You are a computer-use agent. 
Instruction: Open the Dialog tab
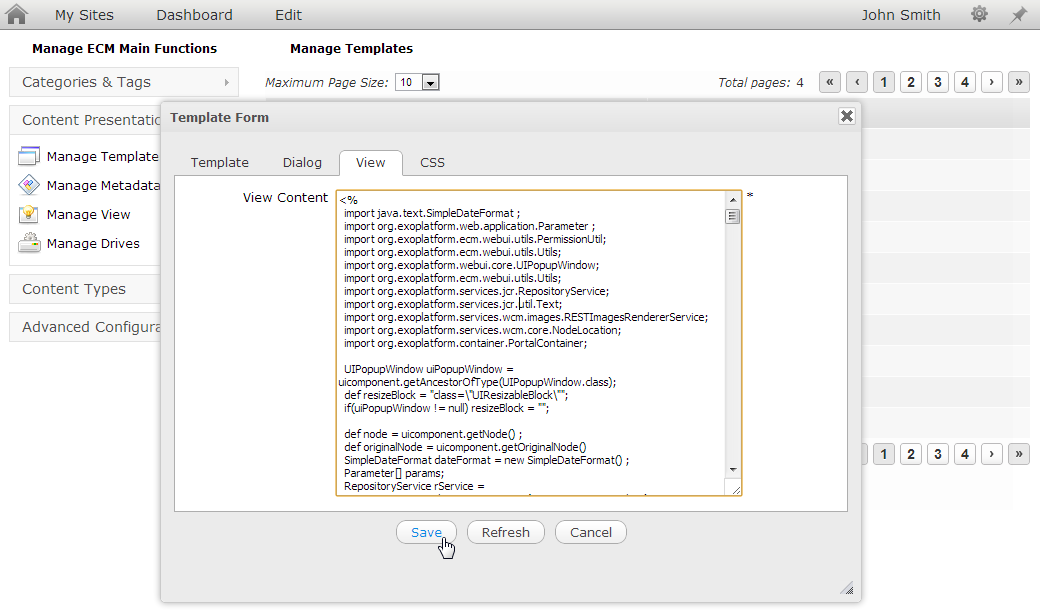coord(302,162)
